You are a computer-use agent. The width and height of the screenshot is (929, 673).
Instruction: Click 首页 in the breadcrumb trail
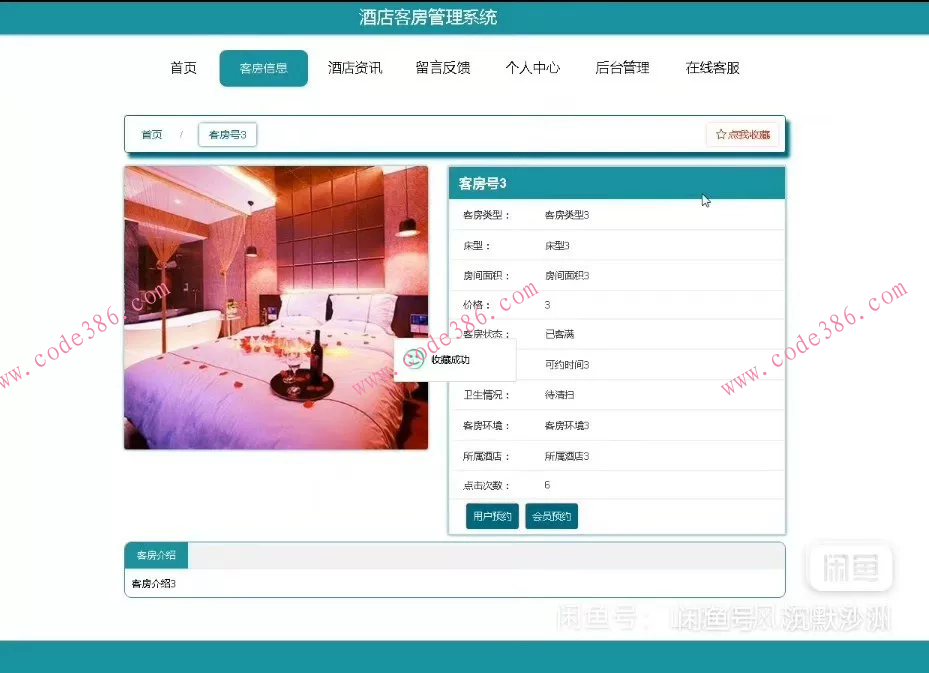click(x=150, y=133)
